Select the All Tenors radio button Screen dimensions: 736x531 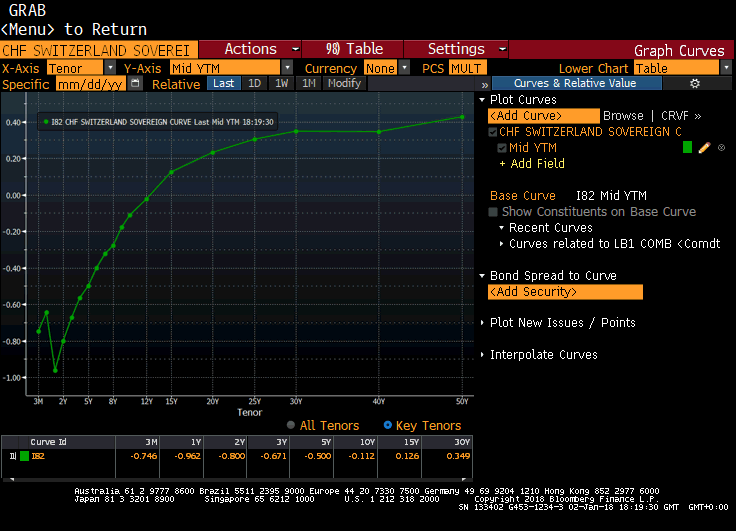[292, 425]
